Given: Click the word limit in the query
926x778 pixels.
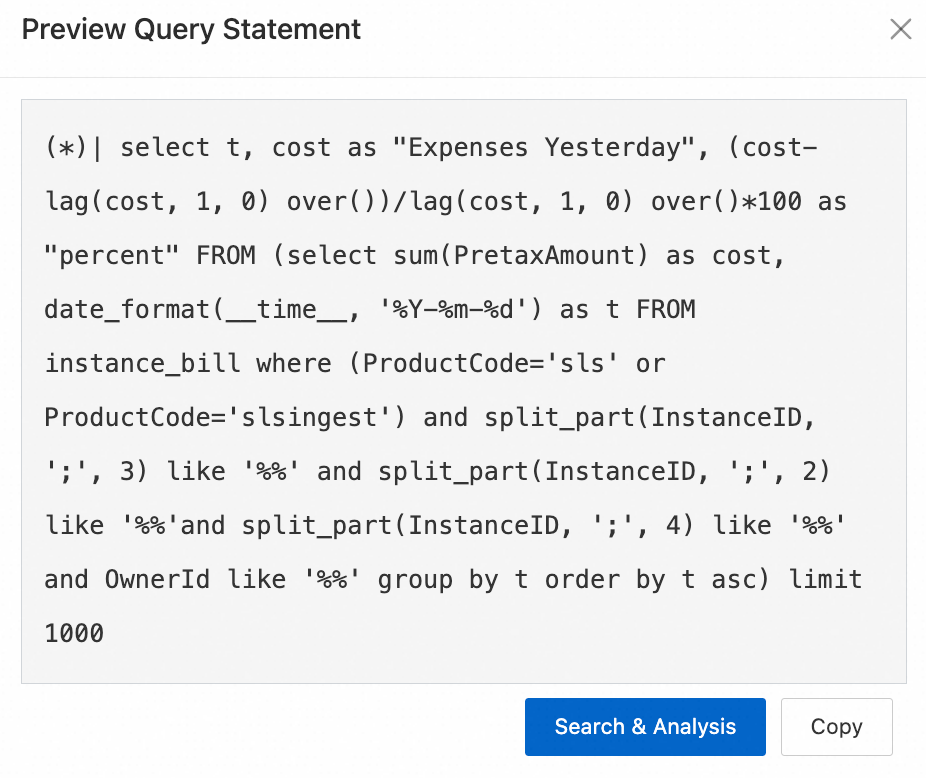Looking at the screenshot, I should tap(825, 579).
